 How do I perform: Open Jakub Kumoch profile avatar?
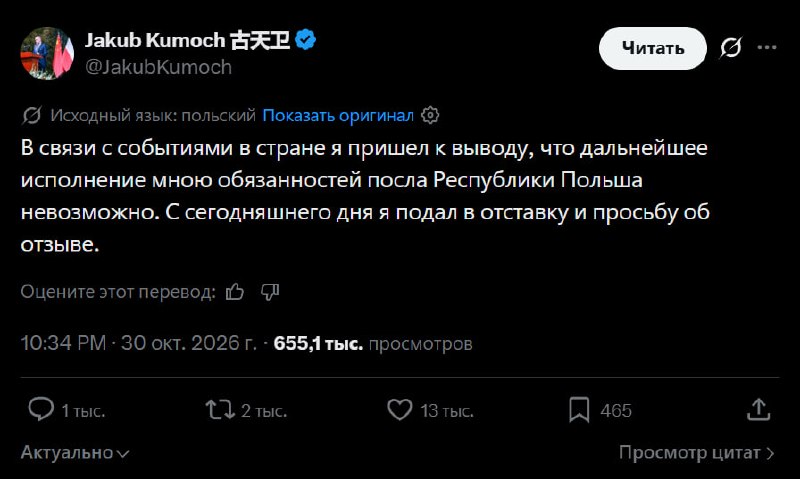(47, 53)
